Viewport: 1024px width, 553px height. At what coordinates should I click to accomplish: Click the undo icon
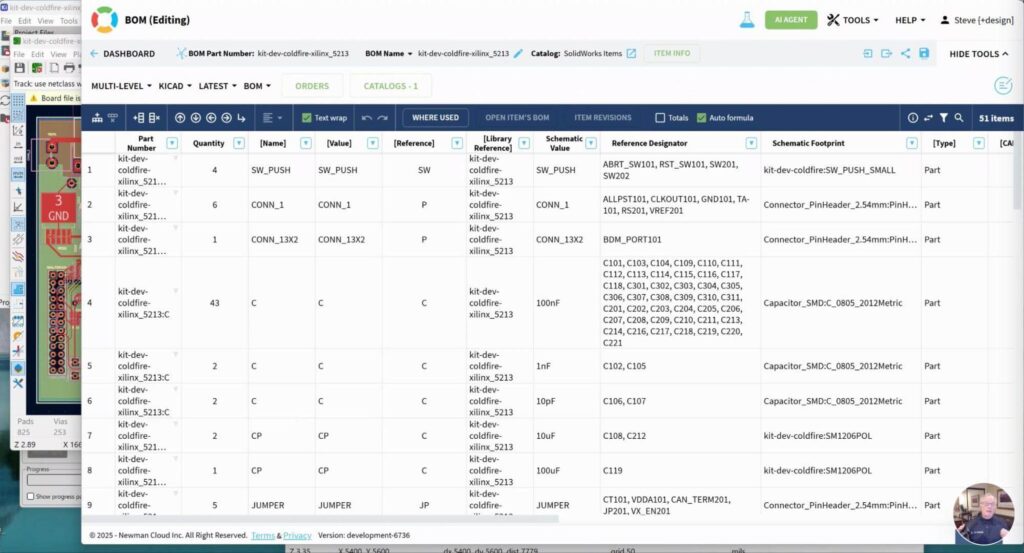coord(366,118)
